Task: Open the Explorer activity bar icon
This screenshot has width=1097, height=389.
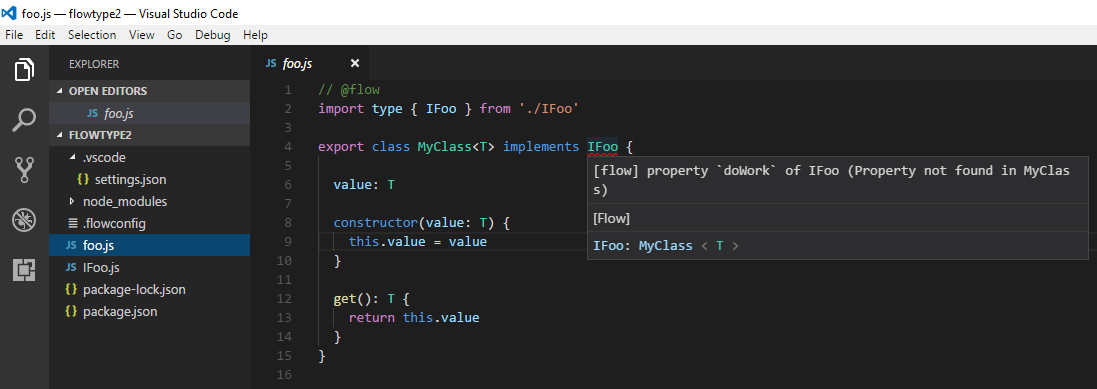Action: tap(24, 69)
